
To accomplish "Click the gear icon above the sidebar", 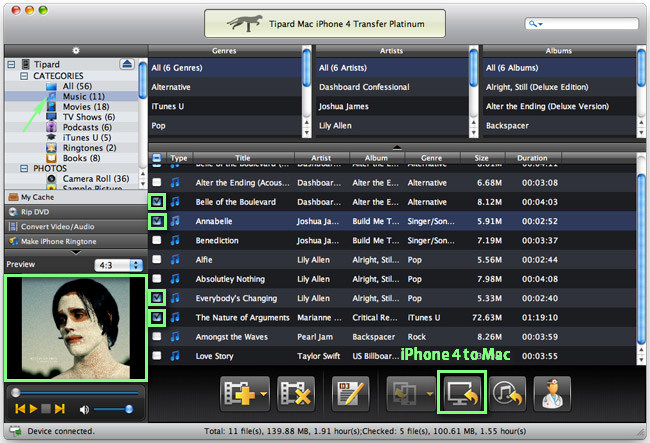I will tap(75, 51).
